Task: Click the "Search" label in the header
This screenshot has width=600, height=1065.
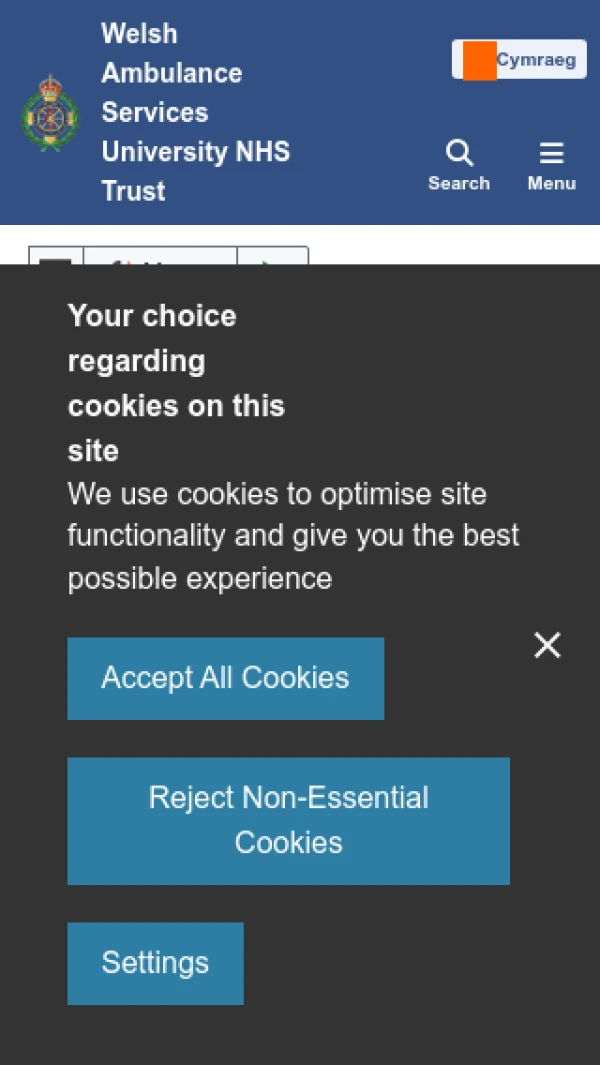Action: point(459,184)
